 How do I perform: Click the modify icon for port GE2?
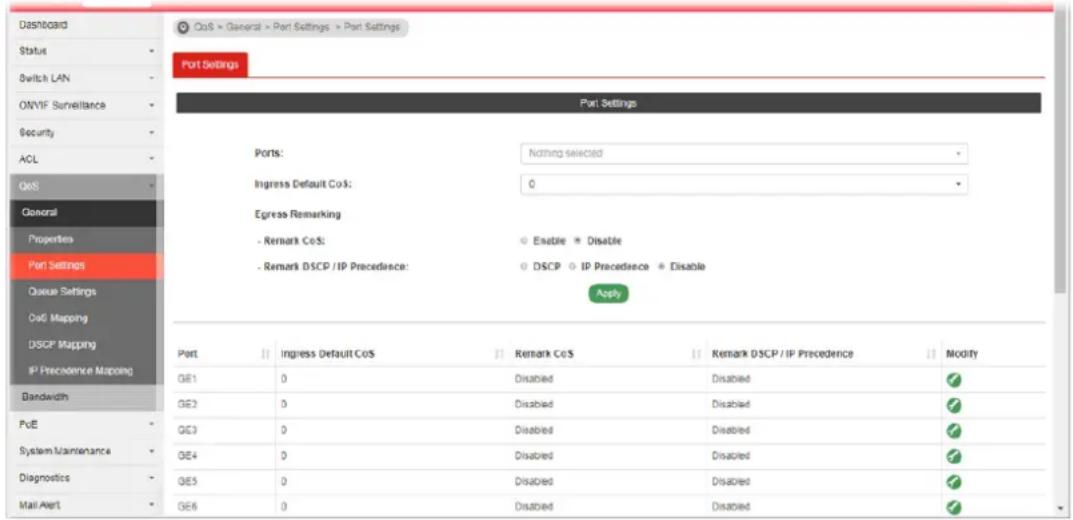pyautogui.click(x=955, y=405)
